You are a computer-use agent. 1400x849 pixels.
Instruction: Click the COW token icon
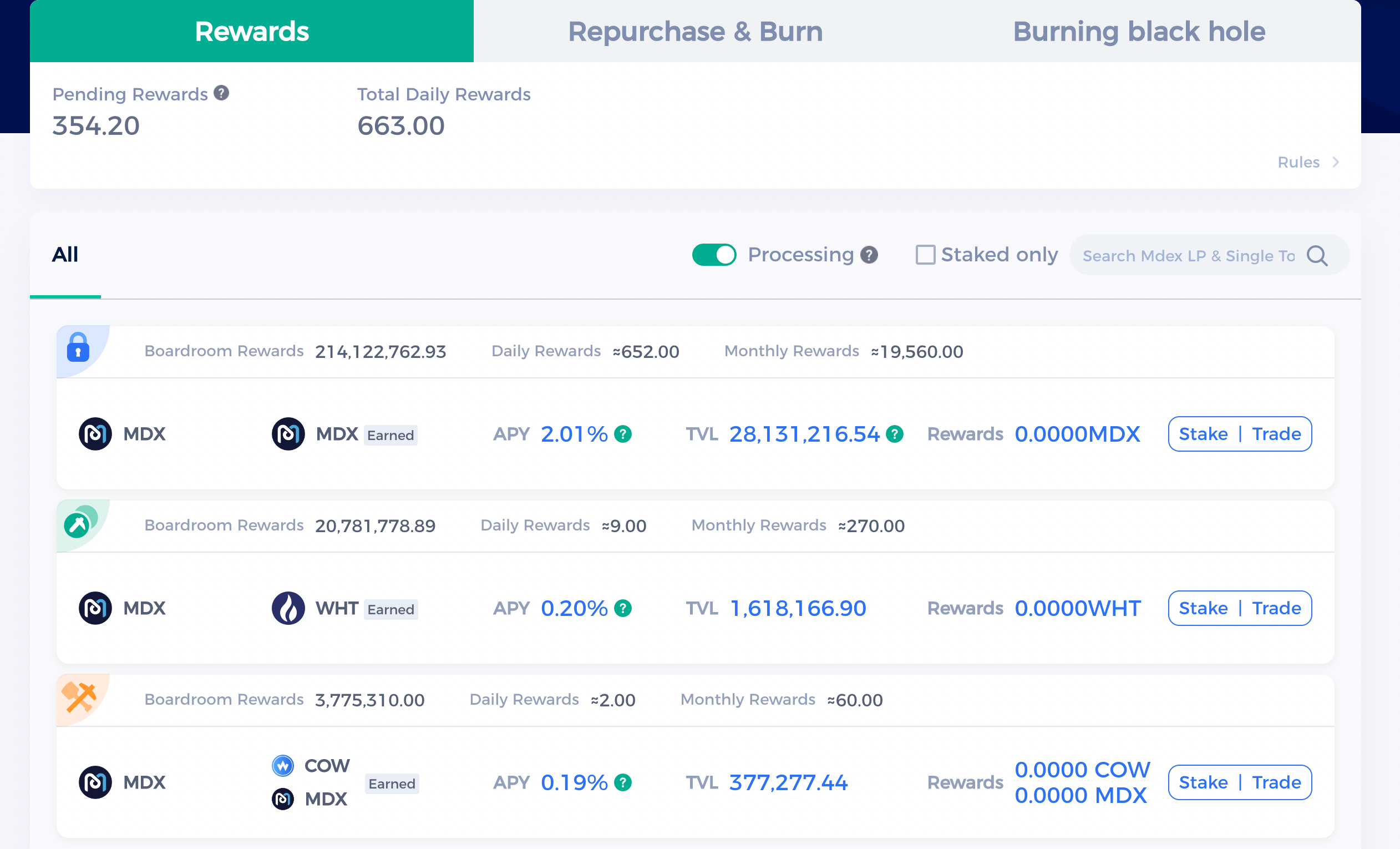tap(282, 765)
